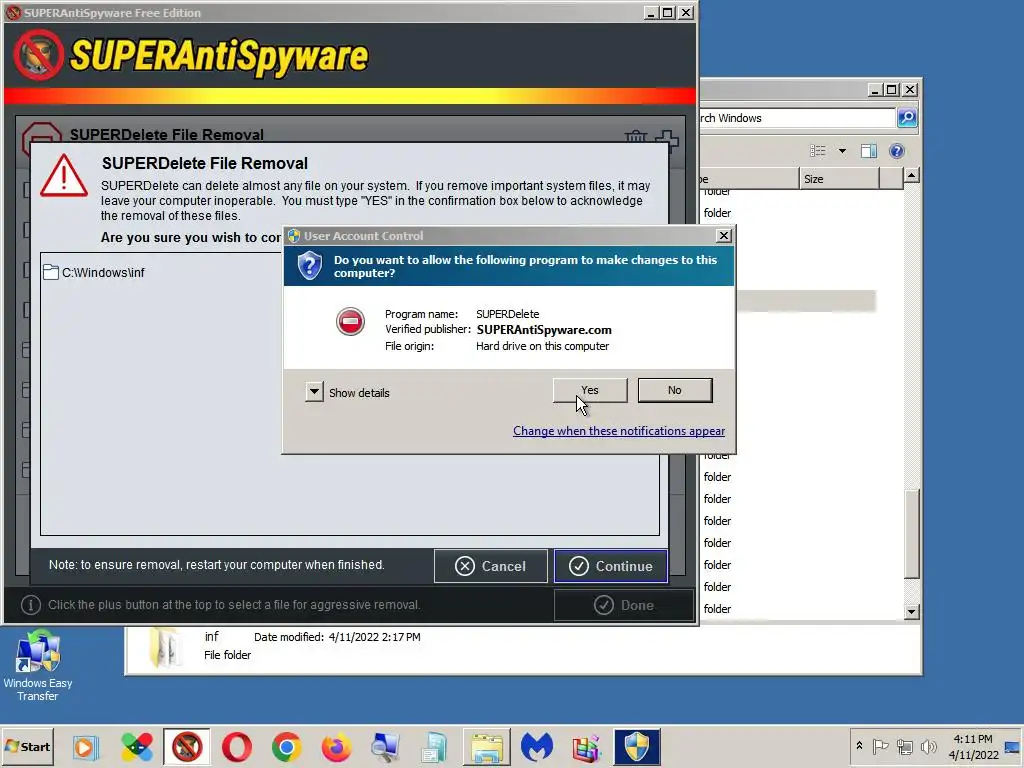Image resolution: width=1024 pixels, height=768 pixels.
Task: Open Windows Easy Transfer desktop icon
Action: tap(38, 666)
